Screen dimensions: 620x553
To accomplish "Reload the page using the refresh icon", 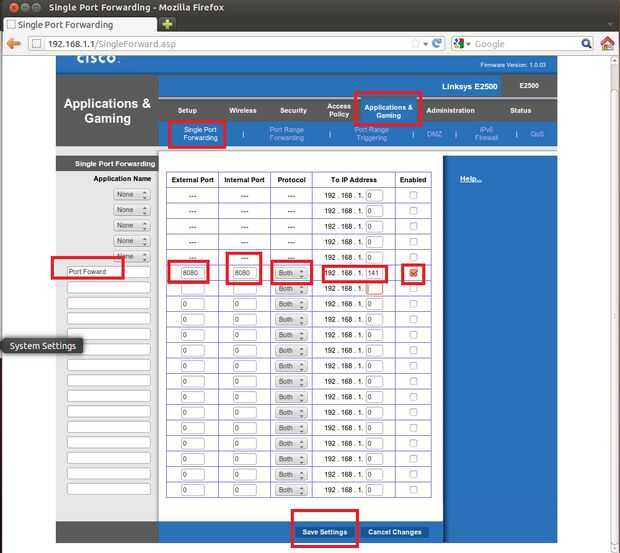I will coord(437,43).
